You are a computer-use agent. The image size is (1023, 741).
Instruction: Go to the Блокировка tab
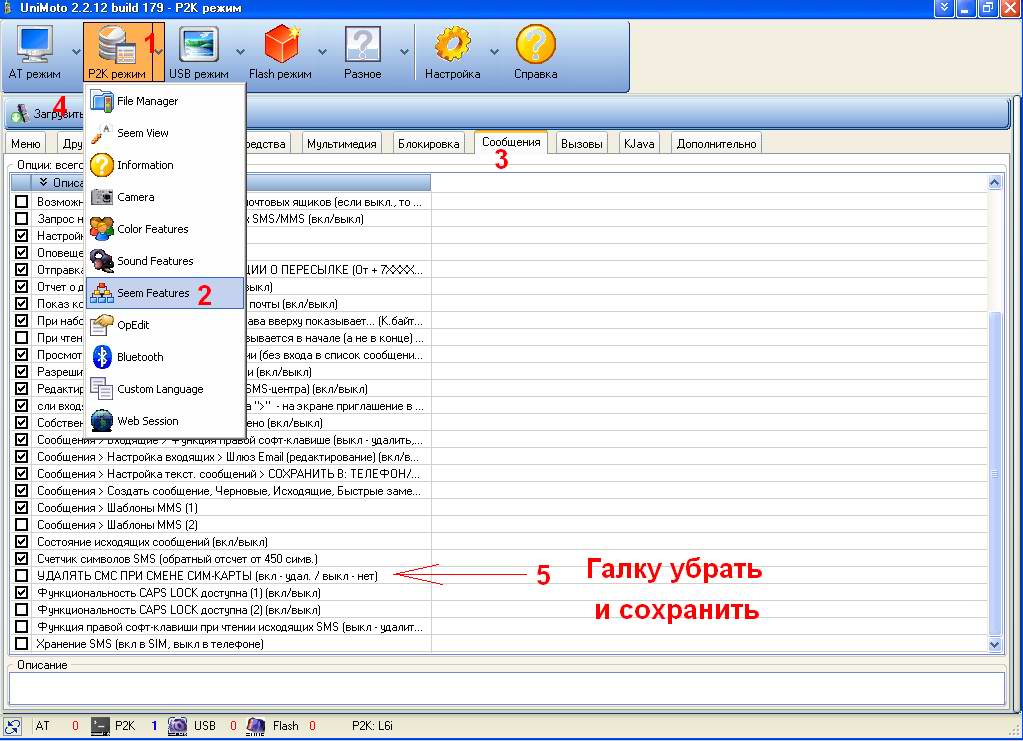pos(429,144)
